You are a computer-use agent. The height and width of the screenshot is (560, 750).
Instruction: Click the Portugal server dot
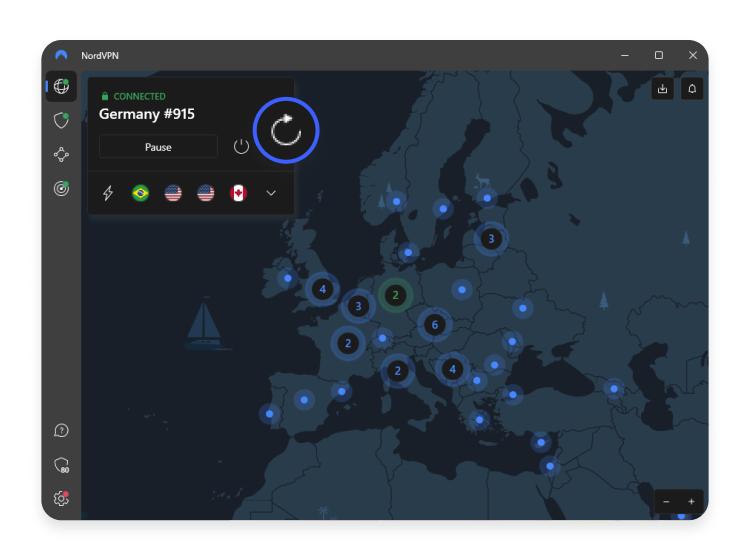270,414
